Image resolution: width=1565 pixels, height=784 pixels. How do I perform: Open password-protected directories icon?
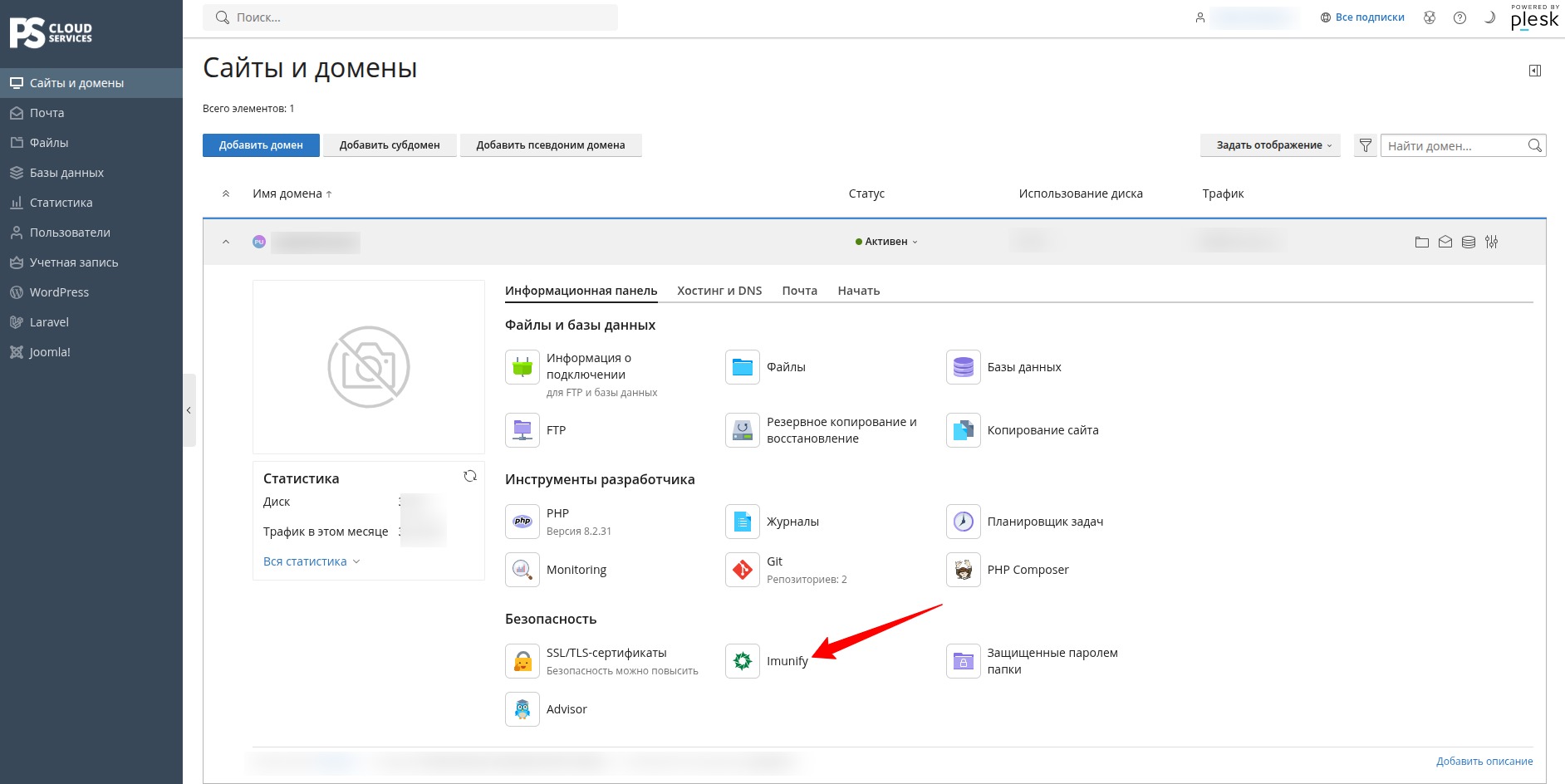point(964,661)
